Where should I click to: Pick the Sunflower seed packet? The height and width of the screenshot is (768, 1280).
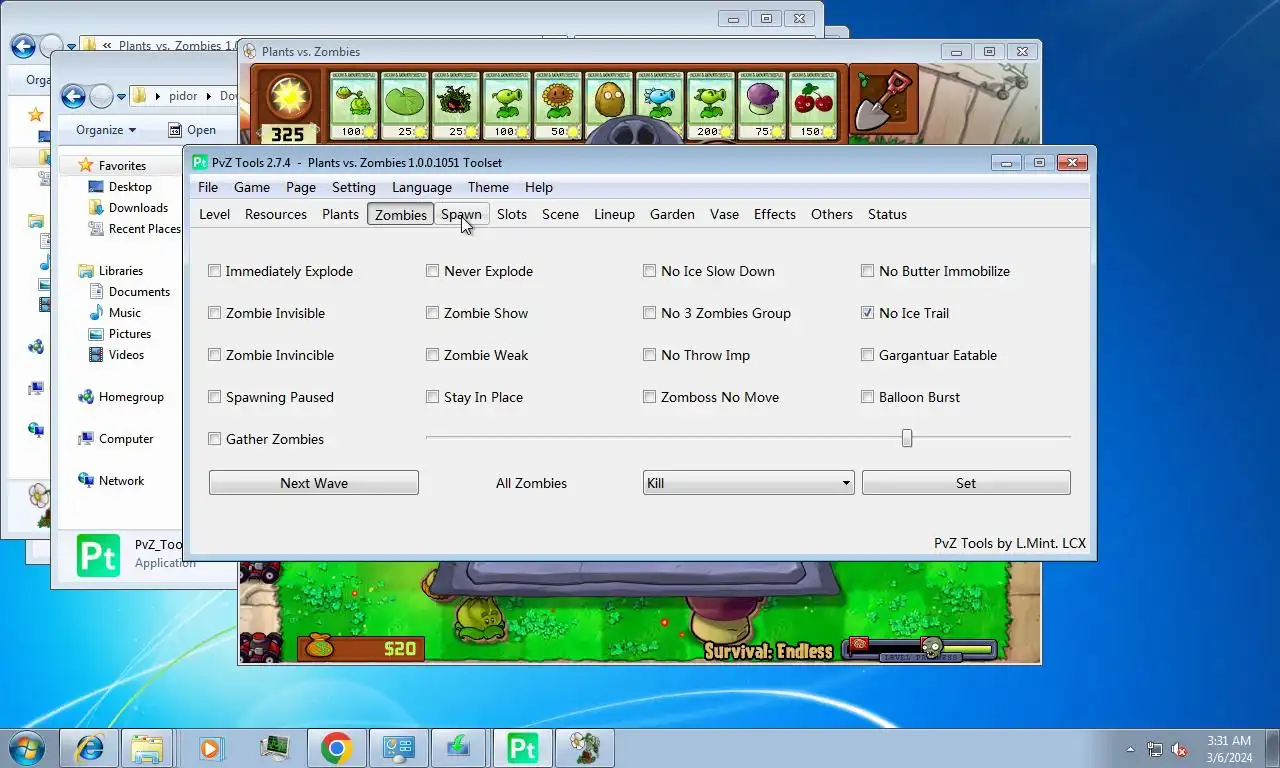558,105
